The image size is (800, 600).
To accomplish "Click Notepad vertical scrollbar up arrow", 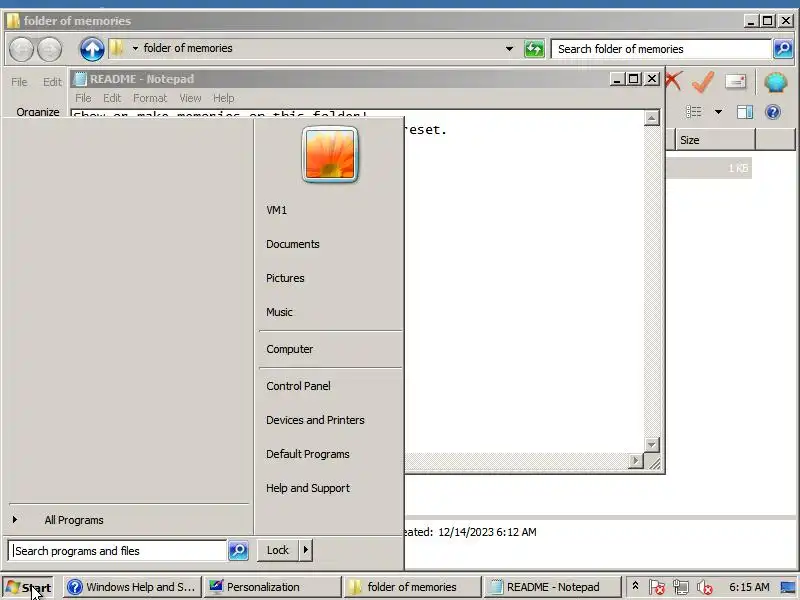I will [652, 118].
